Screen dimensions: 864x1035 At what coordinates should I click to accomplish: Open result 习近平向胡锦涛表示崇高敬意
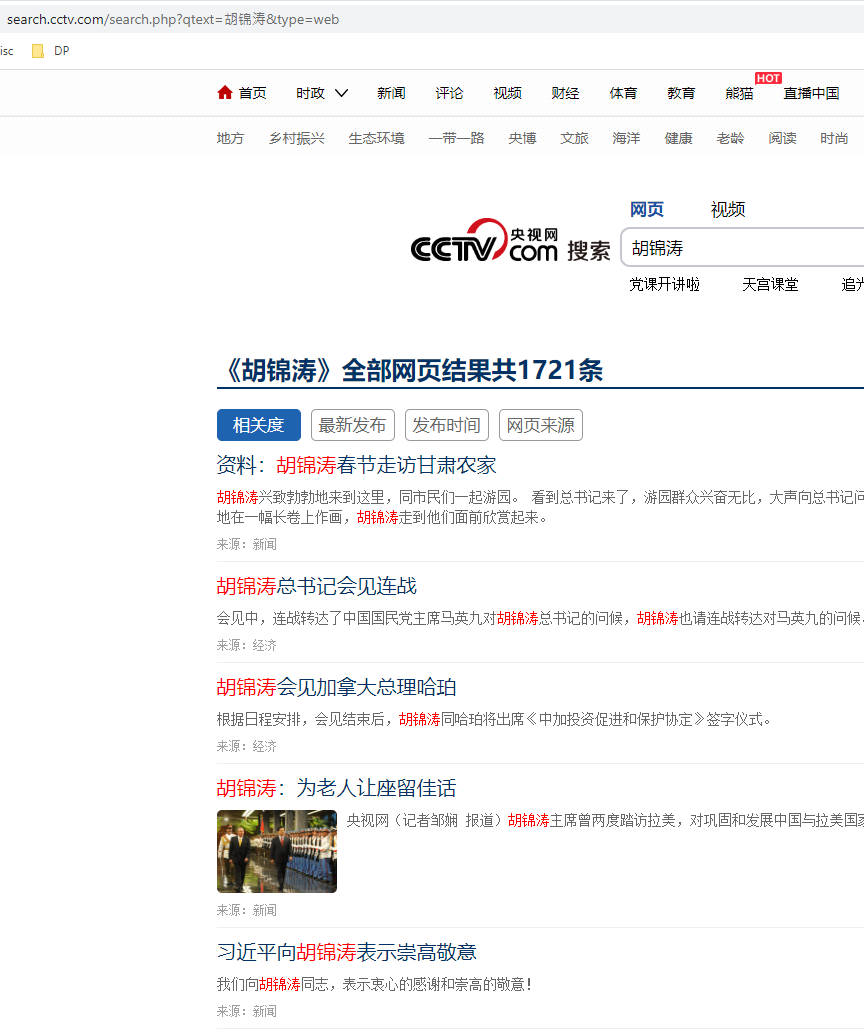347,952
